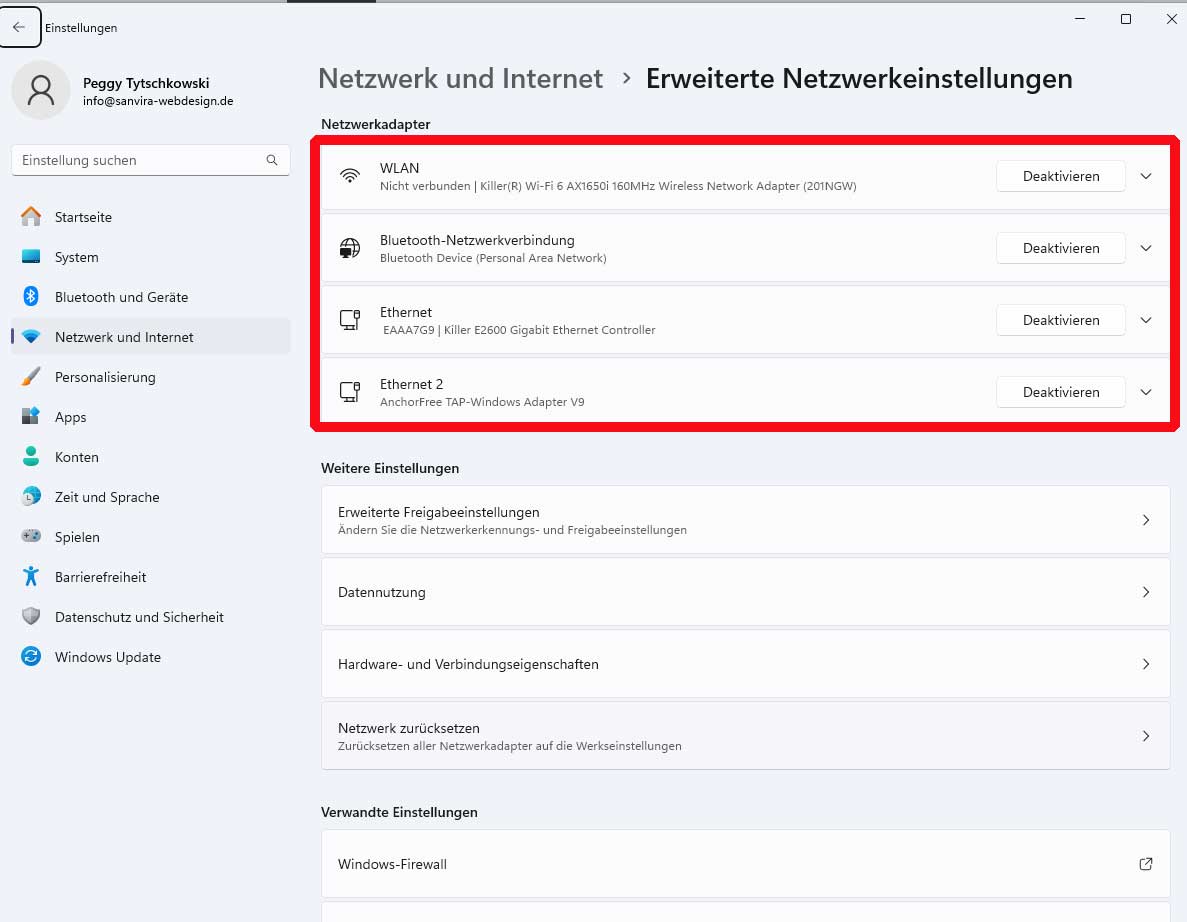The width and height of the screenshot is (1187, 922).
Task: Click the Windows-Firewall external link icon
Action: 1145,864
